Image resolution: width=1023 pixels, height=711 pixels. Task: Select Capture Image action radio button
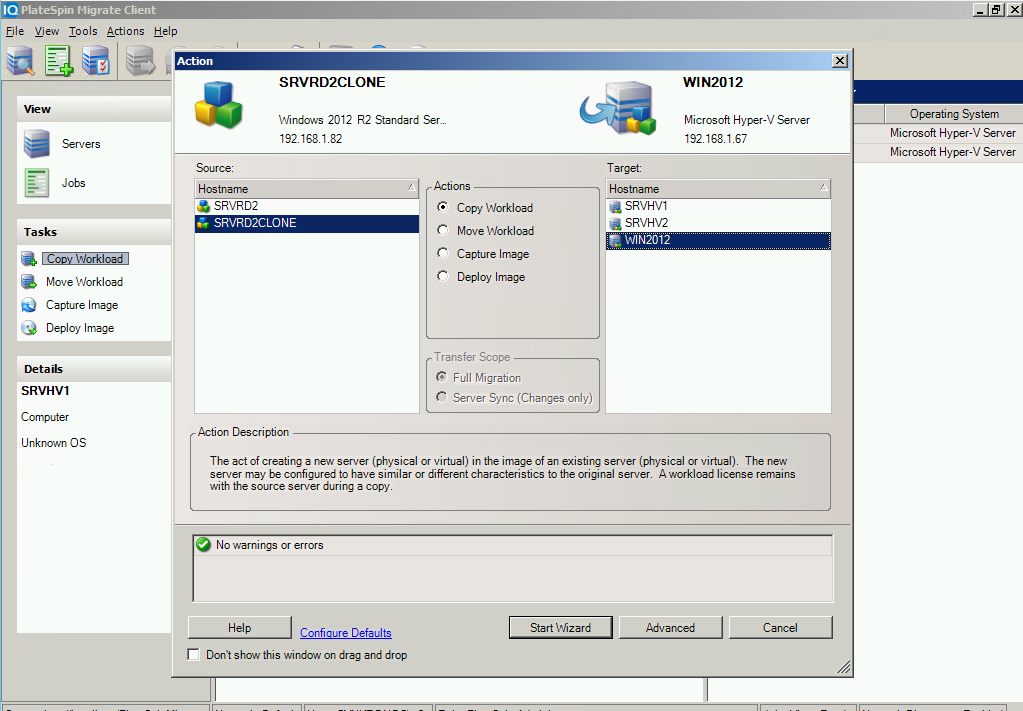click(x=443, y=253)
